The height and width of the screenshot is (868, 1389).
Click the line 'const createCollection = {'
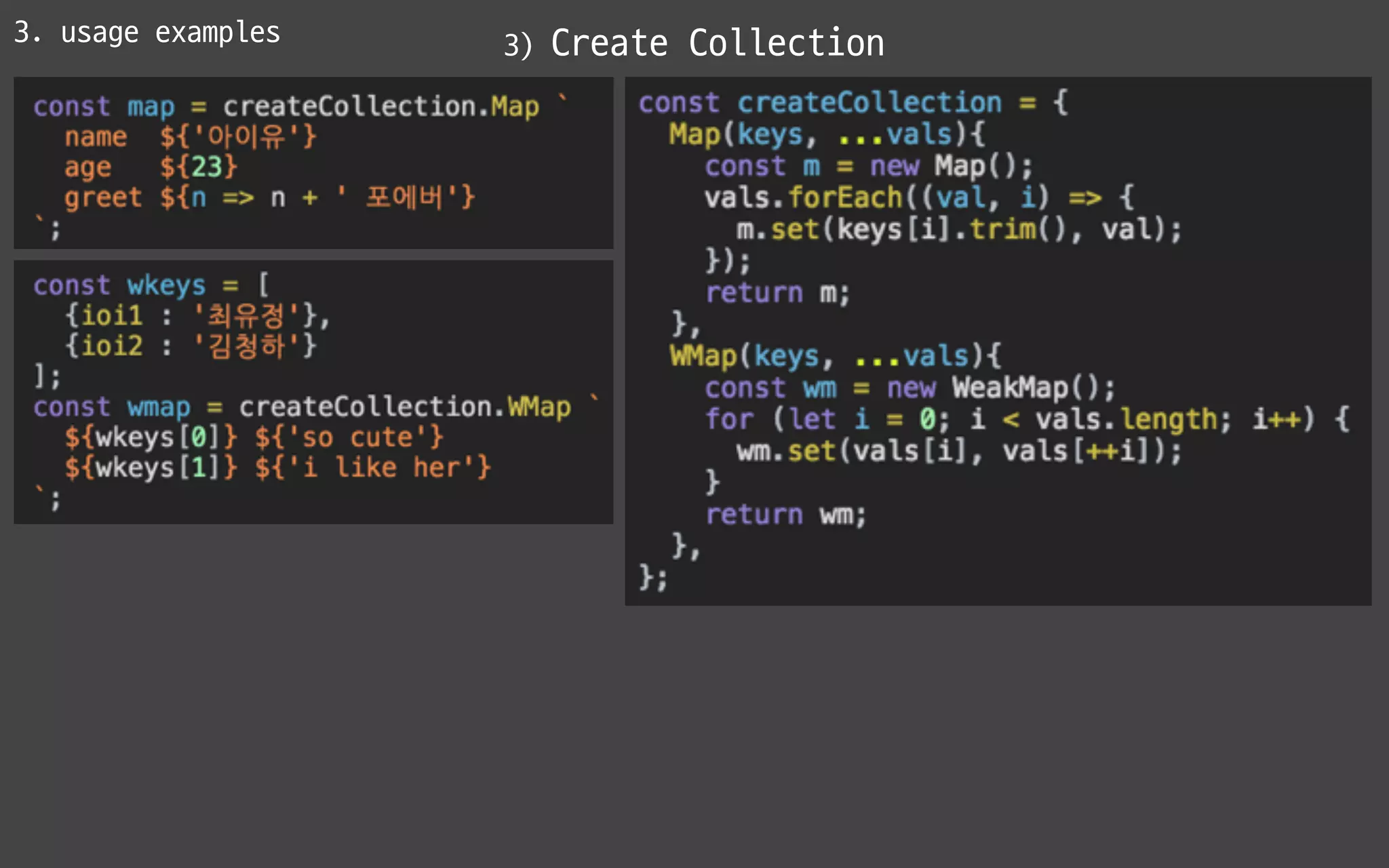853,103
